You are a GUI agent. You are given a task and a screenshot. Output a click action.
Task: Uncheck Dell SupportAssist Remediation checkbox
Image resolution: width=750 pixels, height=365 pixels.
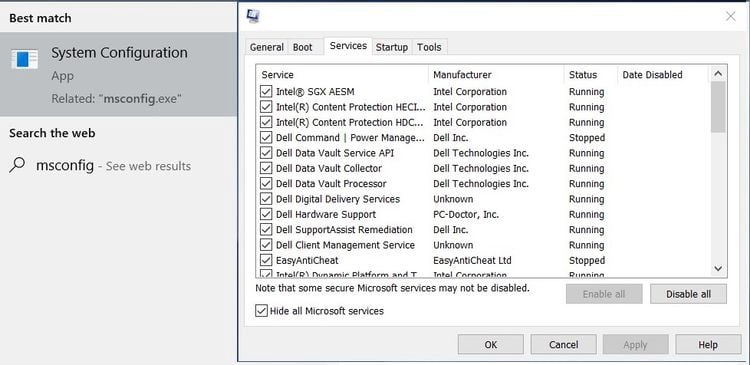(x=266, y=230)
